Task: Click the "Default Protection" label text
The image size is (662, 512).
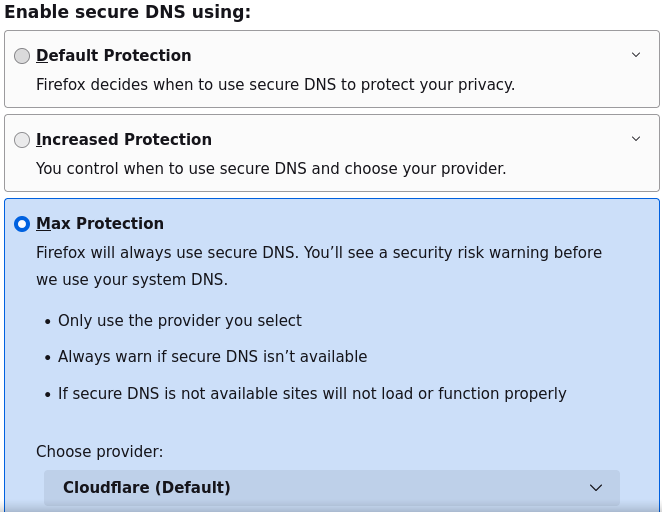Action: coord(113,56)
